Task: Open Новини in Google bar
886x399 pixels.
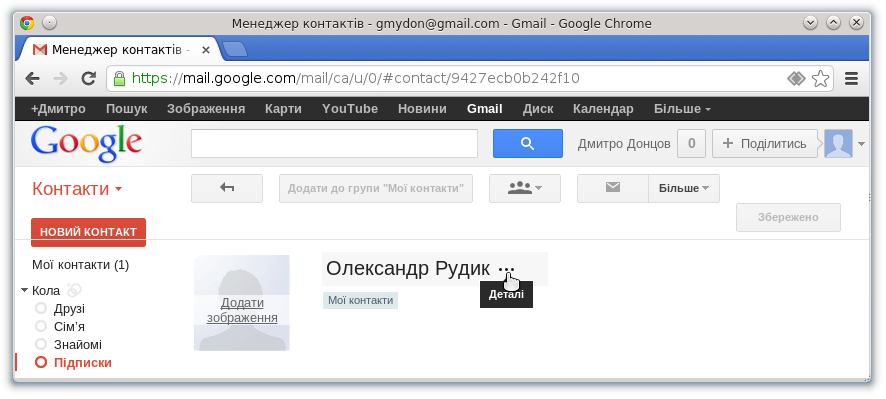Action: click(422, 109)
